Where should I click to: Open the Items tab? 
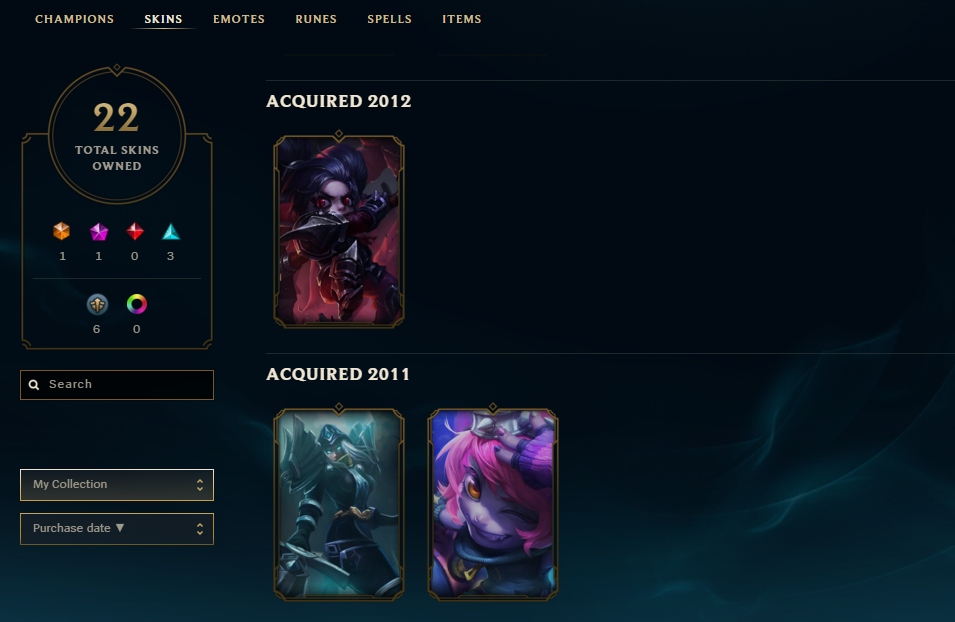pyautogui.click(x=462, y=19)
